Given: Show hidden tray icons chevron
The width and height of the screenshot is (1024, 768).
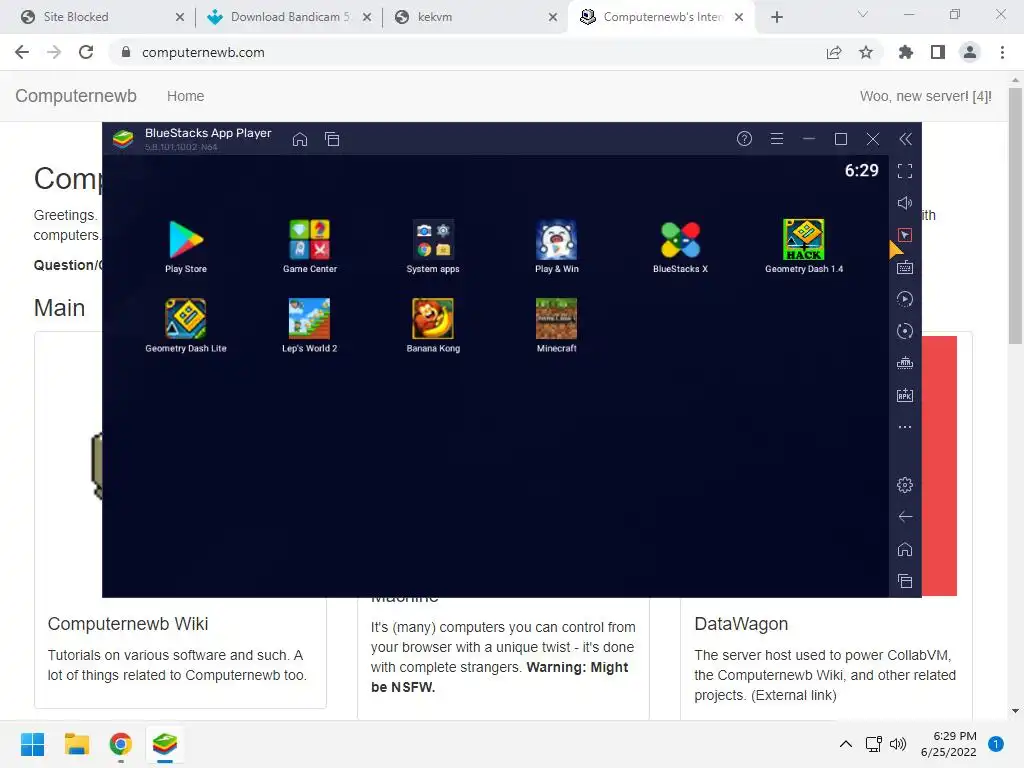Looking at the screenshot, I should [x=846, y=744].
